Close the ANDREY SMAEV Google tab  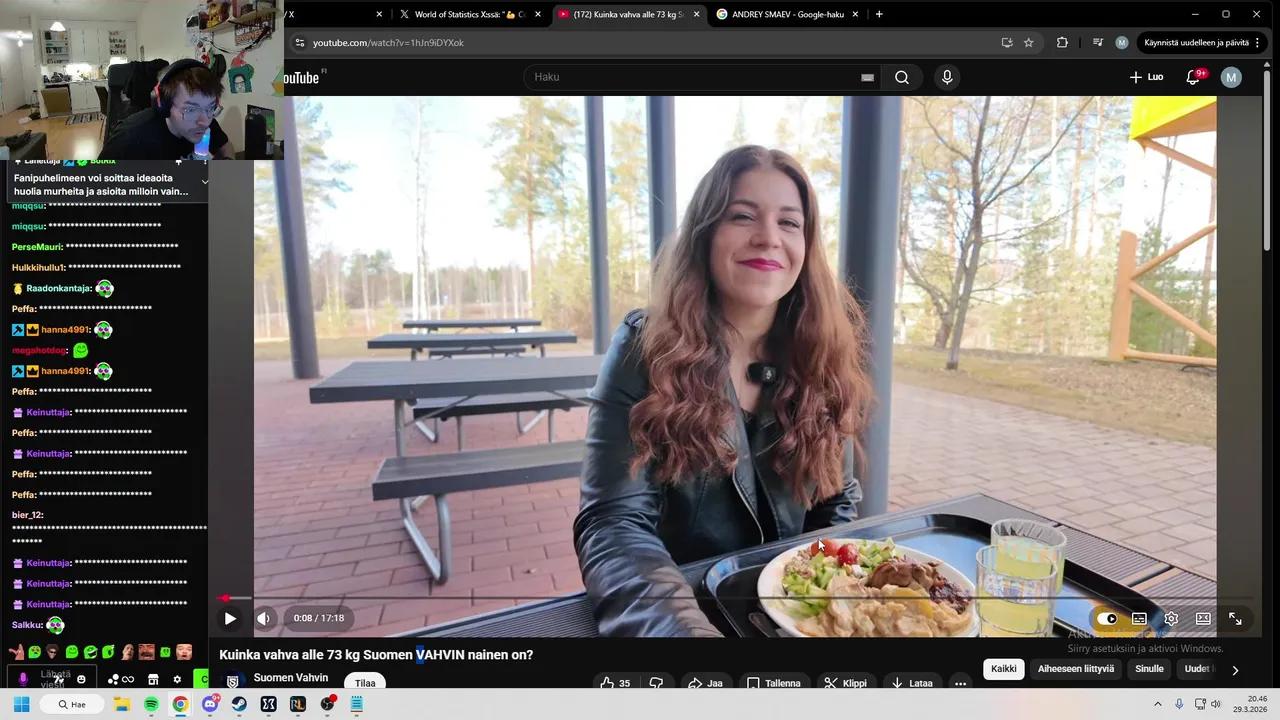855,14
